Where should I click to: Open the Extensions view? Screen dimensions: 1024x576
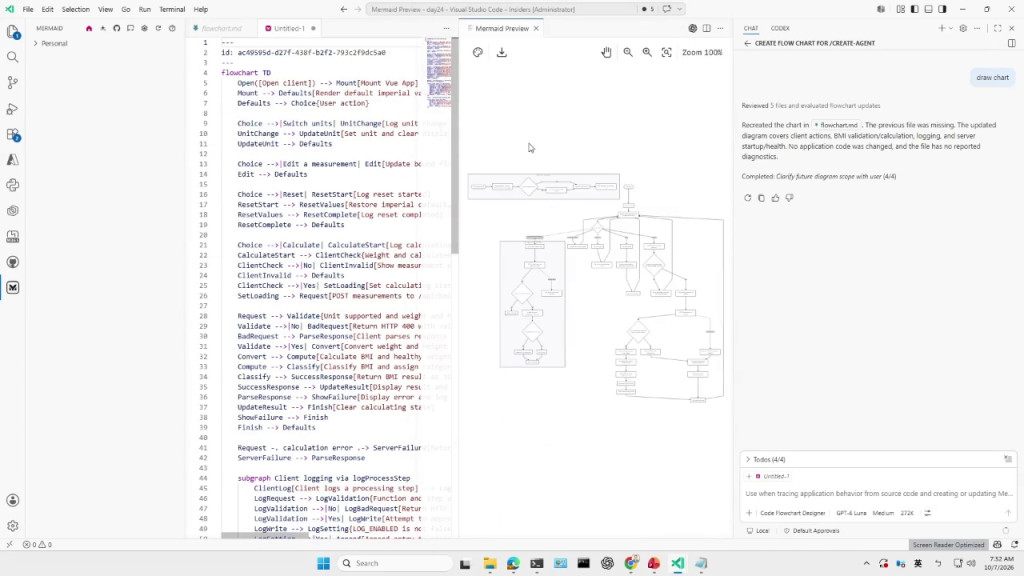12,135
